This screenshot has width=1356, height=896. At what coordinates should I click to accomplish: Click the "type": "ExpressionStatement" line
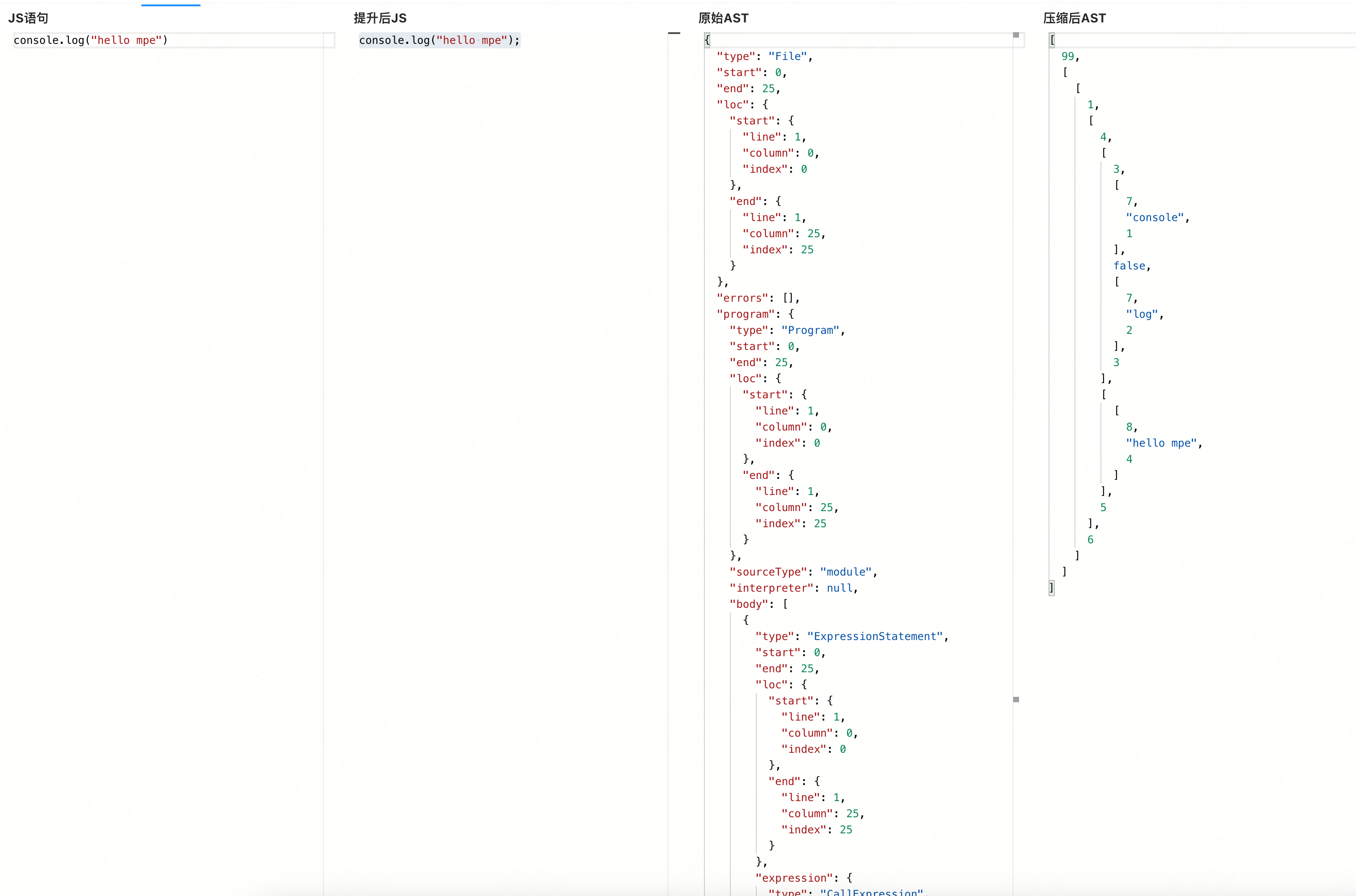852,636
